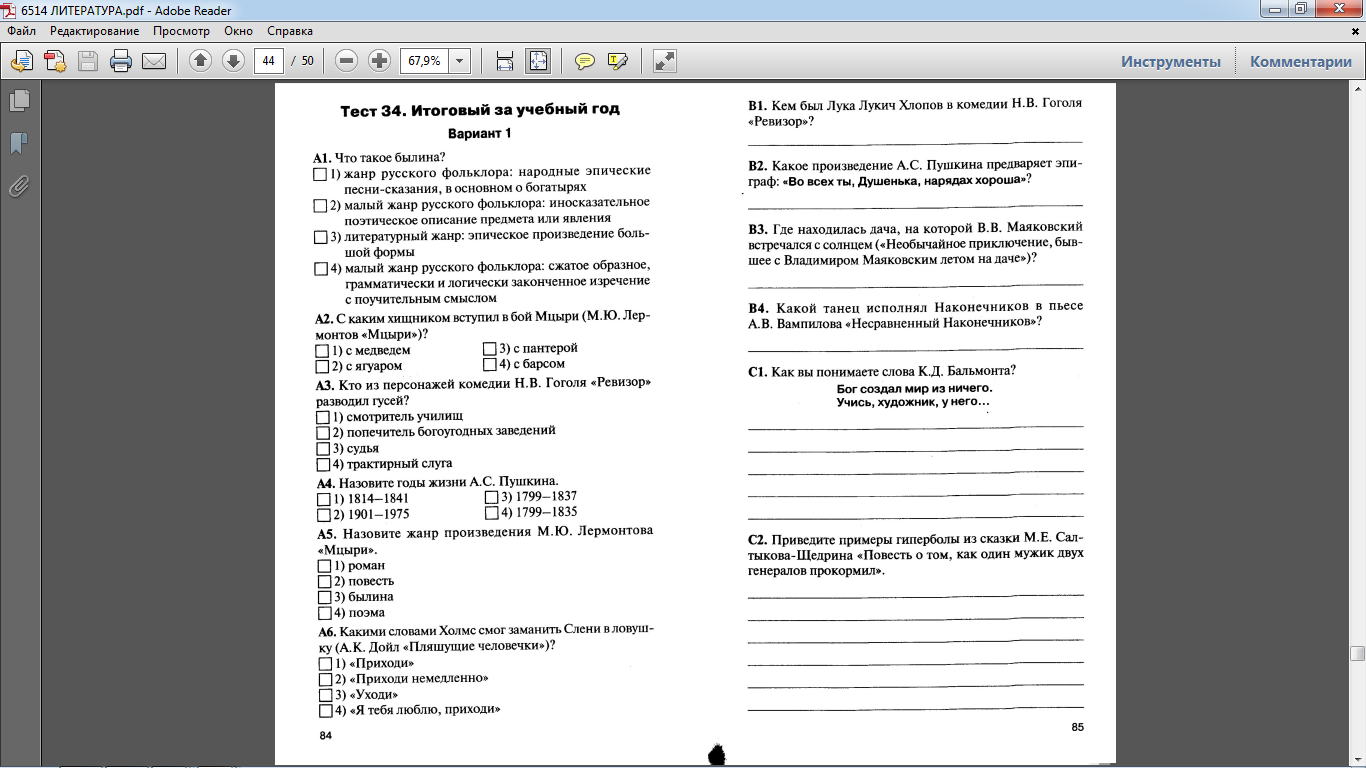Select the highlight text tool
Screen dimensions: 1366x768
tap(618, 61)
